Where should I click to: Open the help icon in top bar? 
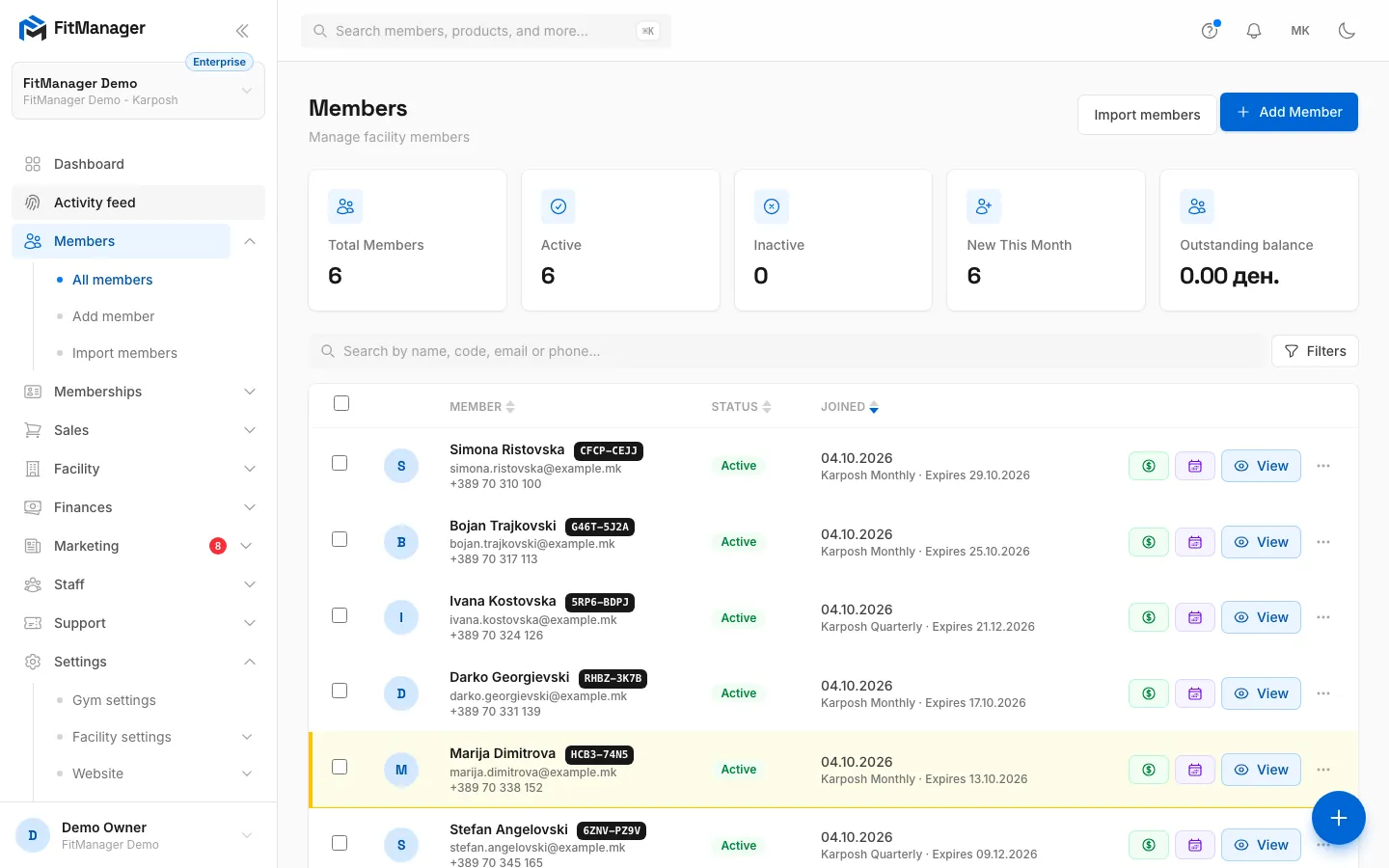[1210, 31]
